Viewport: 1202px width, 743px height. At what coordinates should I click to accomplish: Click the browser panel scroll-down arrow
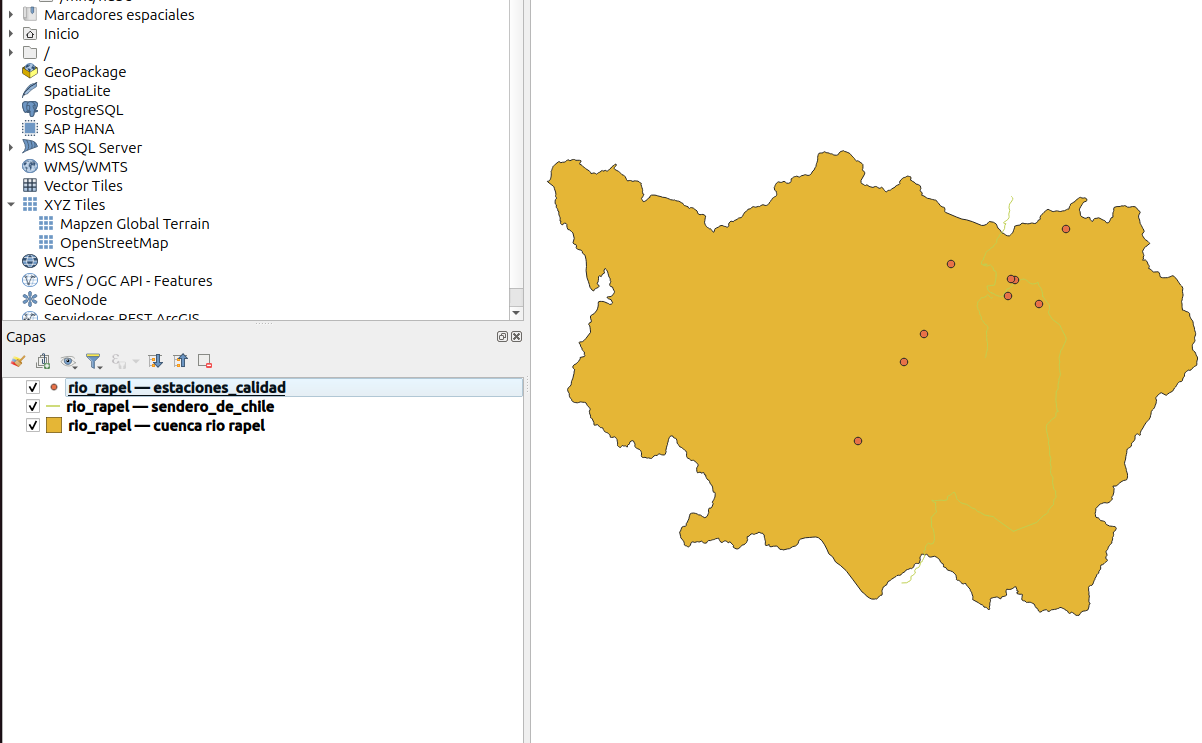516,313
